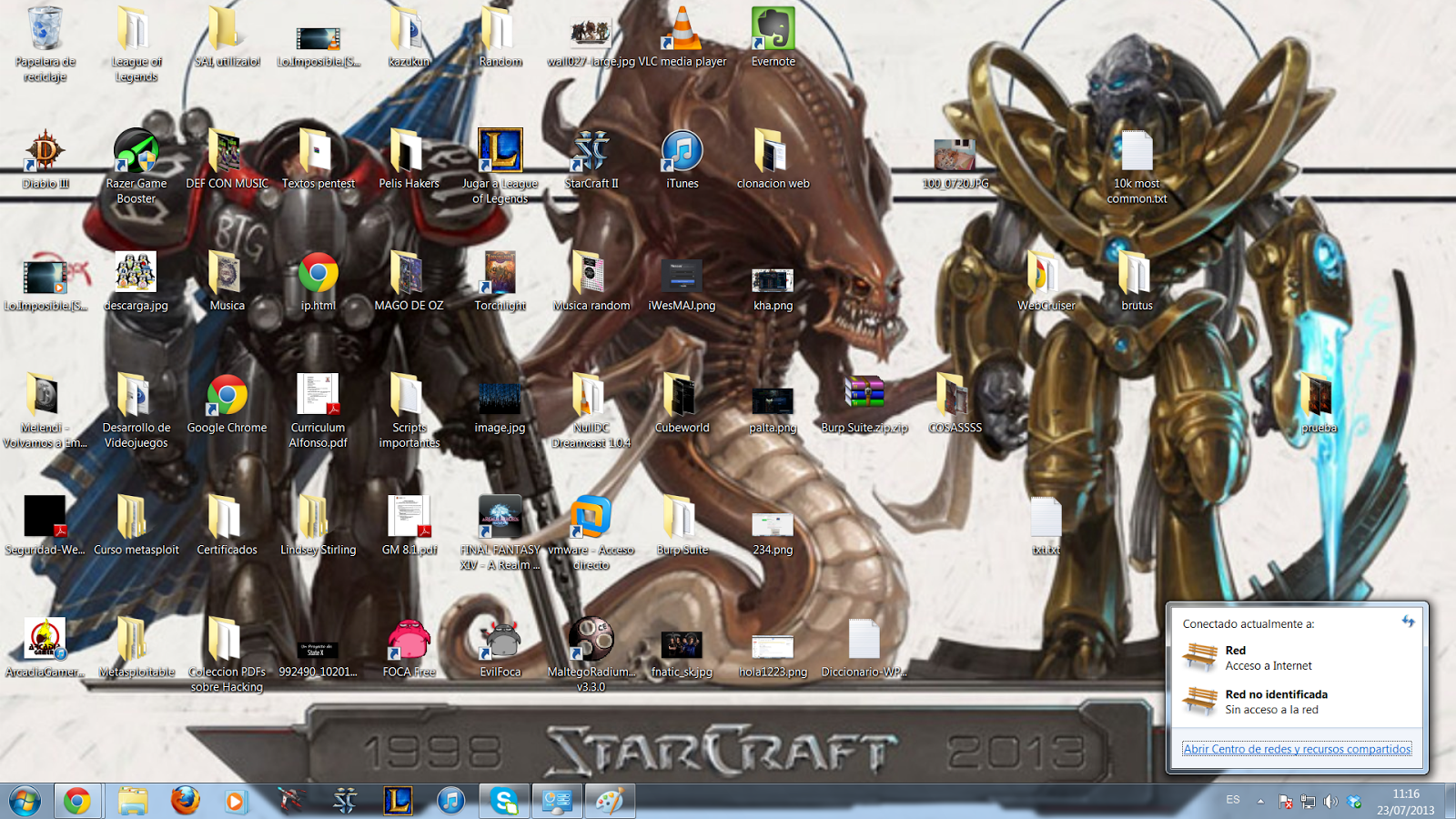This screenshot has width=1456, height=819.
Task: Launch MaltegoRadium v3.3.0 shortcut
Action: point(591,654)
